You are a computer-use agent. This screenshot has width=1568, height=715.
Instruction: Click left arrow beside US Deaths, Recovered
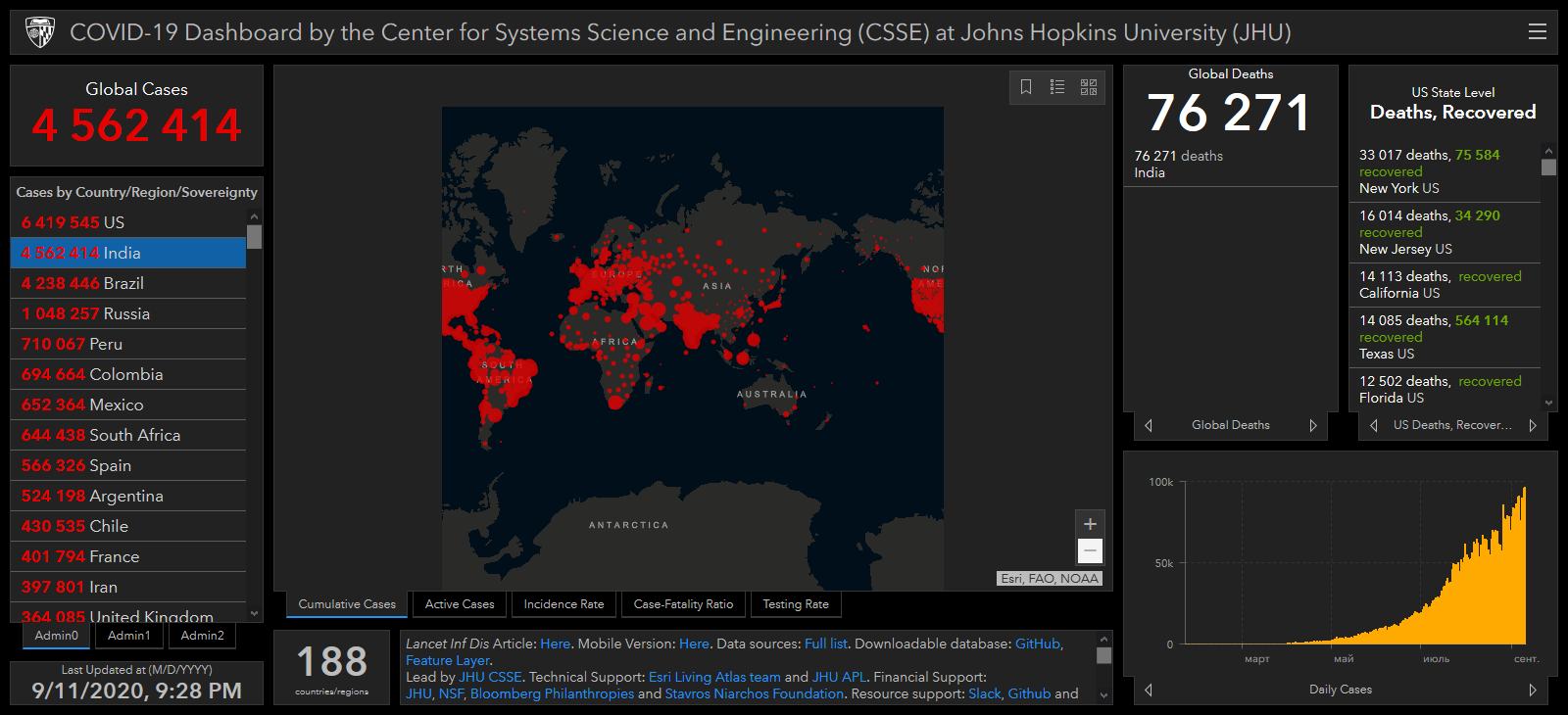click(1374, 425)
